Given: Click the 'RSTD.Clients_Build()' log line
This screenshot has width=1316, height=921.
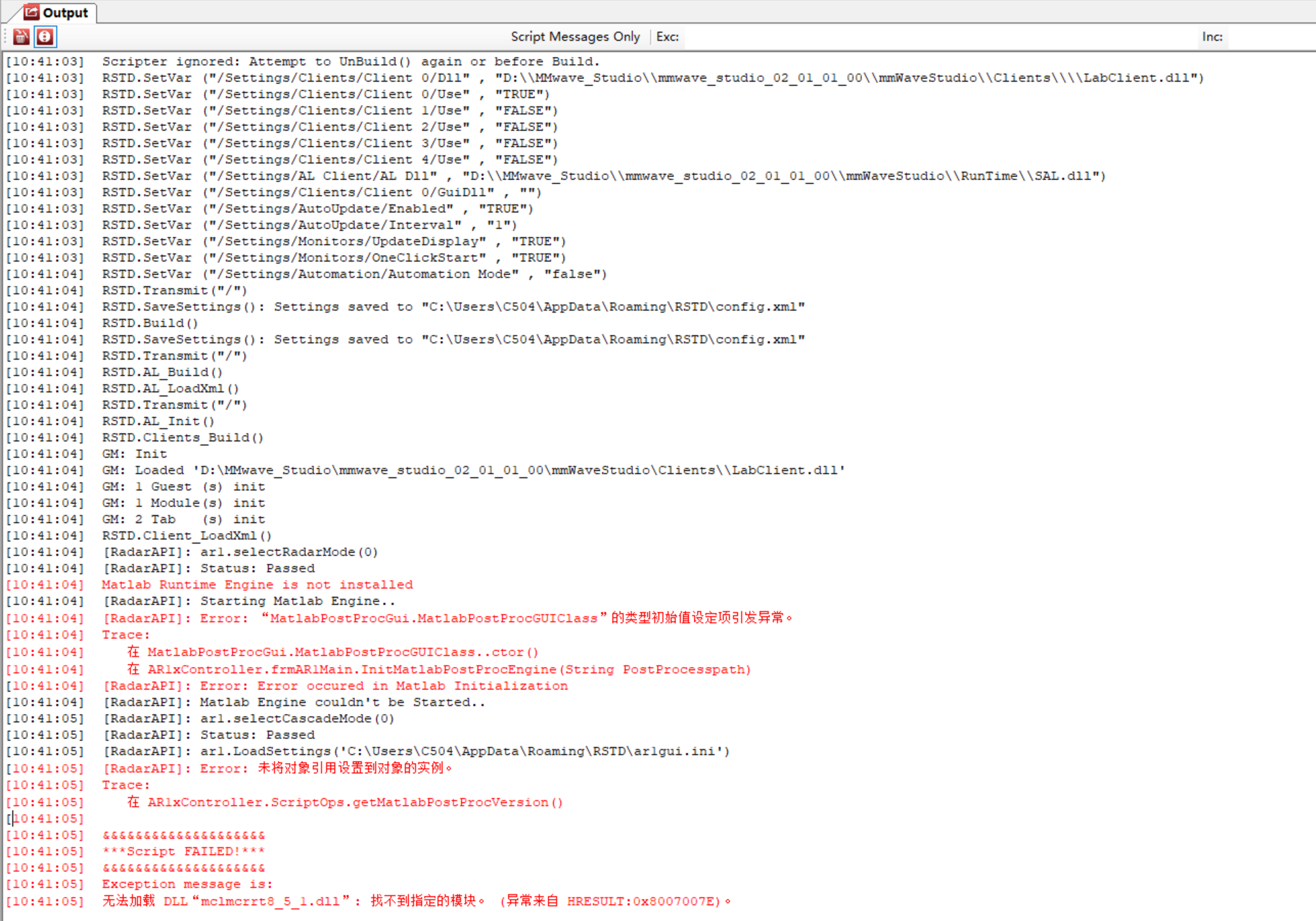Looking at the screenshot, I should [x=183, y=437].
